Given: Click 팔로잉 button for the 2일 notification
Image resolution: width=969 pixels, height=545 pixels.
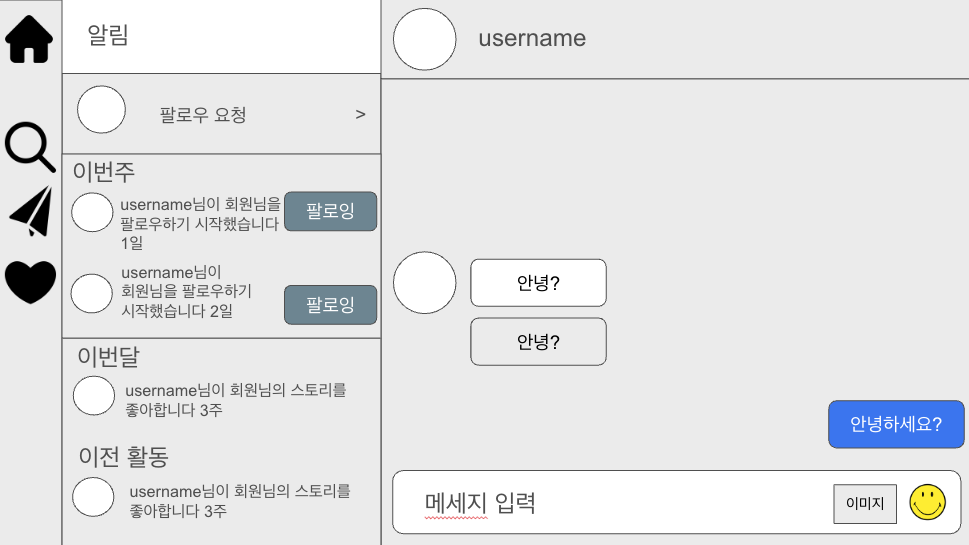Looking at the screenshot, I should [x=331, y=305].
